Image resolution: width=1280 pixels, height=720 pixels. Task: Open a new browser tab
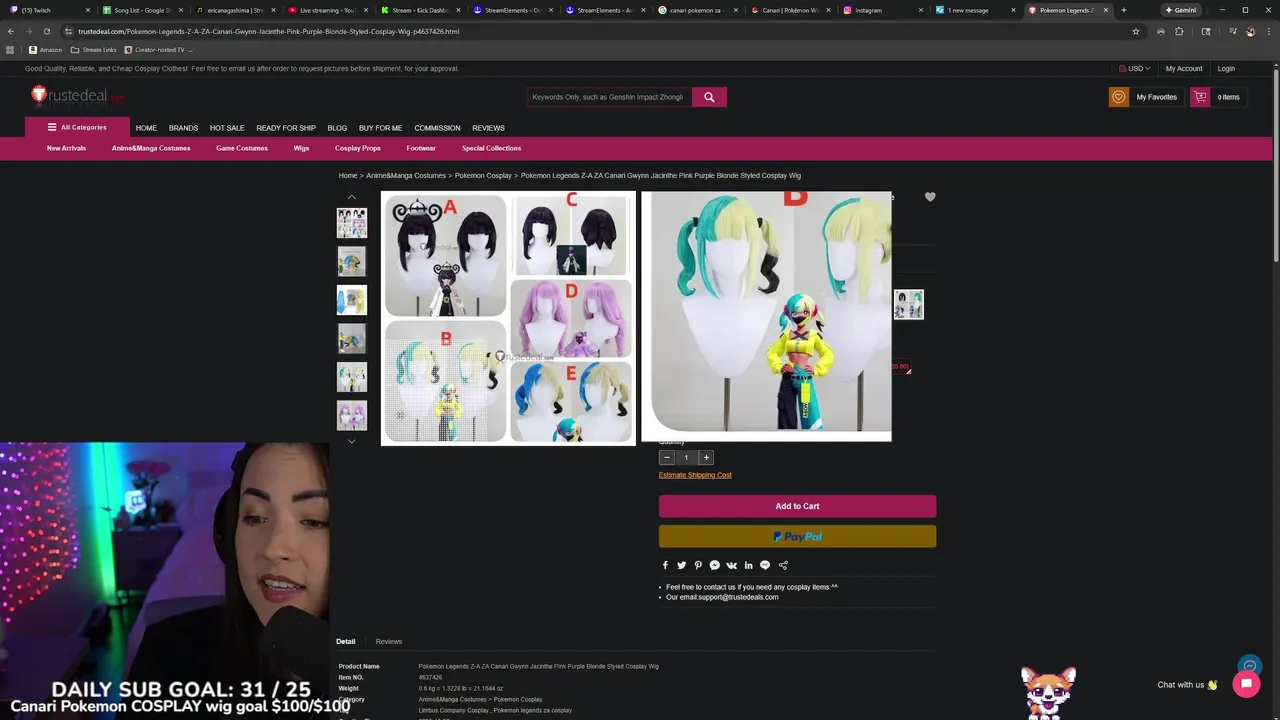(x=1123, y=10)
